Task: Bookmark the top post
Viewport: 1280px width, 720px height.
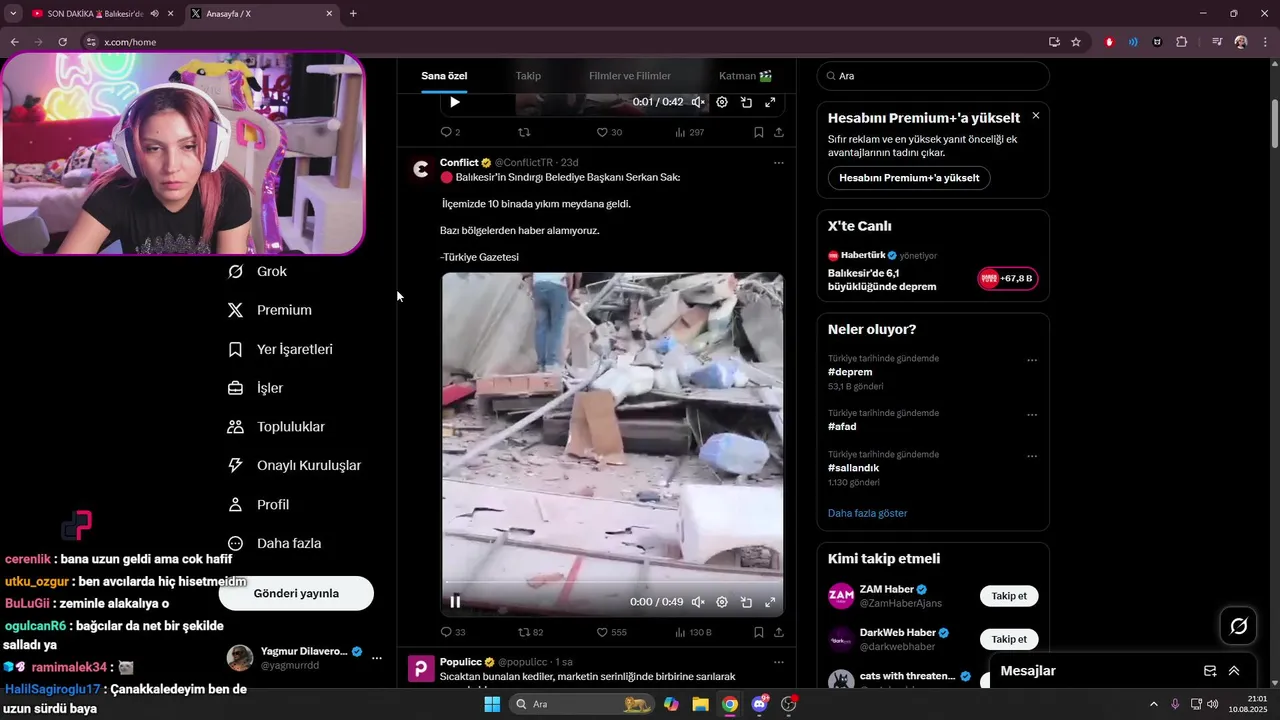Action: 758,132
